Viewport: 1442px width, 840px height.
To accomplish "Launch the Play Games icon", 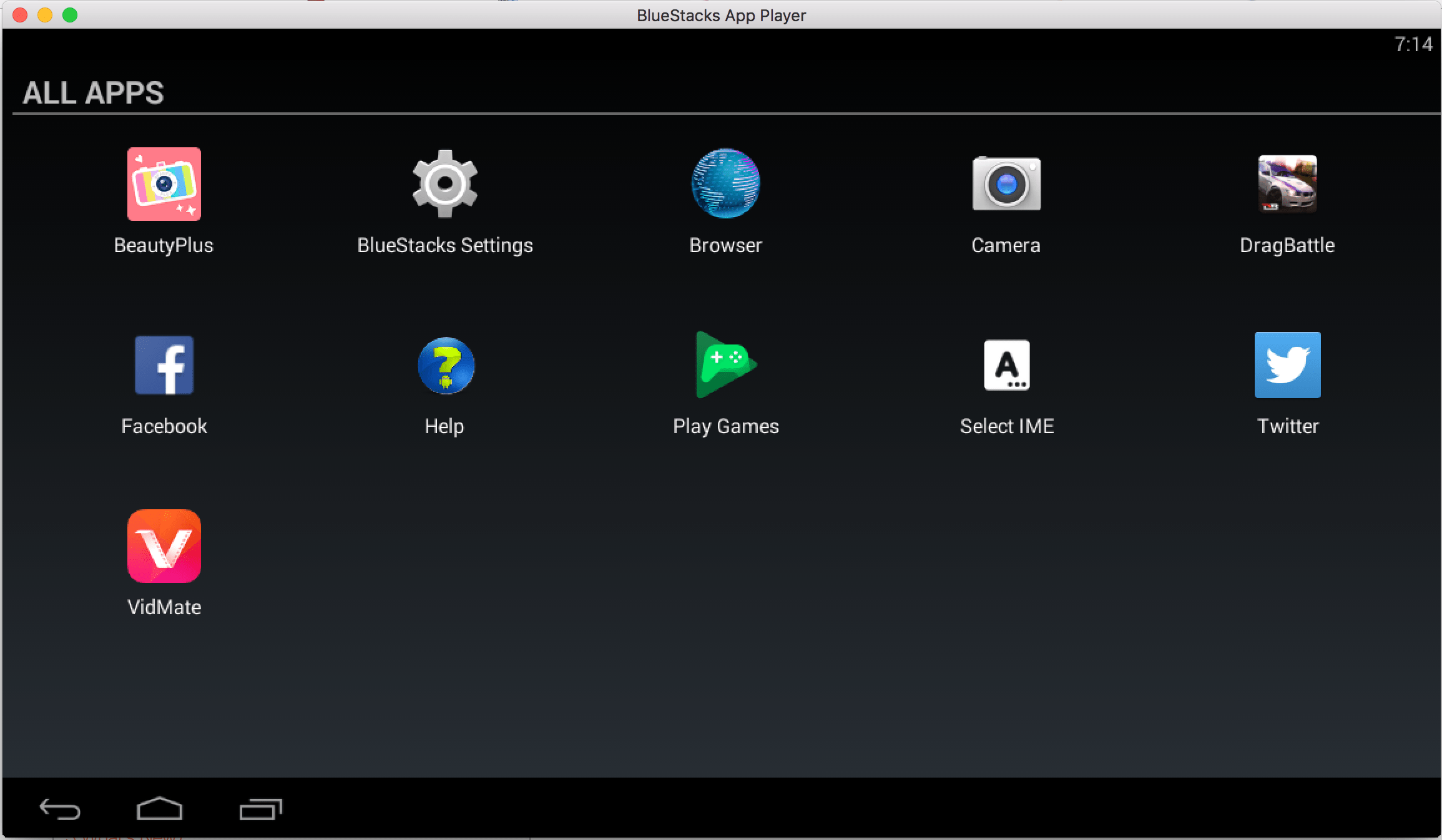I will coord(725,365).
